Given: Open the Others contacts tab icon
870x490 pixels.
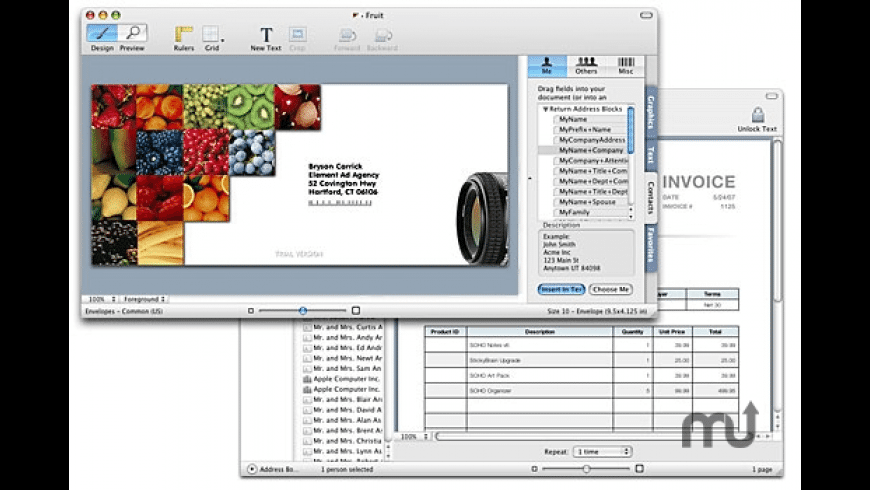Looking at the screenshot, I should pyautogui.click(x=587, y=66).
